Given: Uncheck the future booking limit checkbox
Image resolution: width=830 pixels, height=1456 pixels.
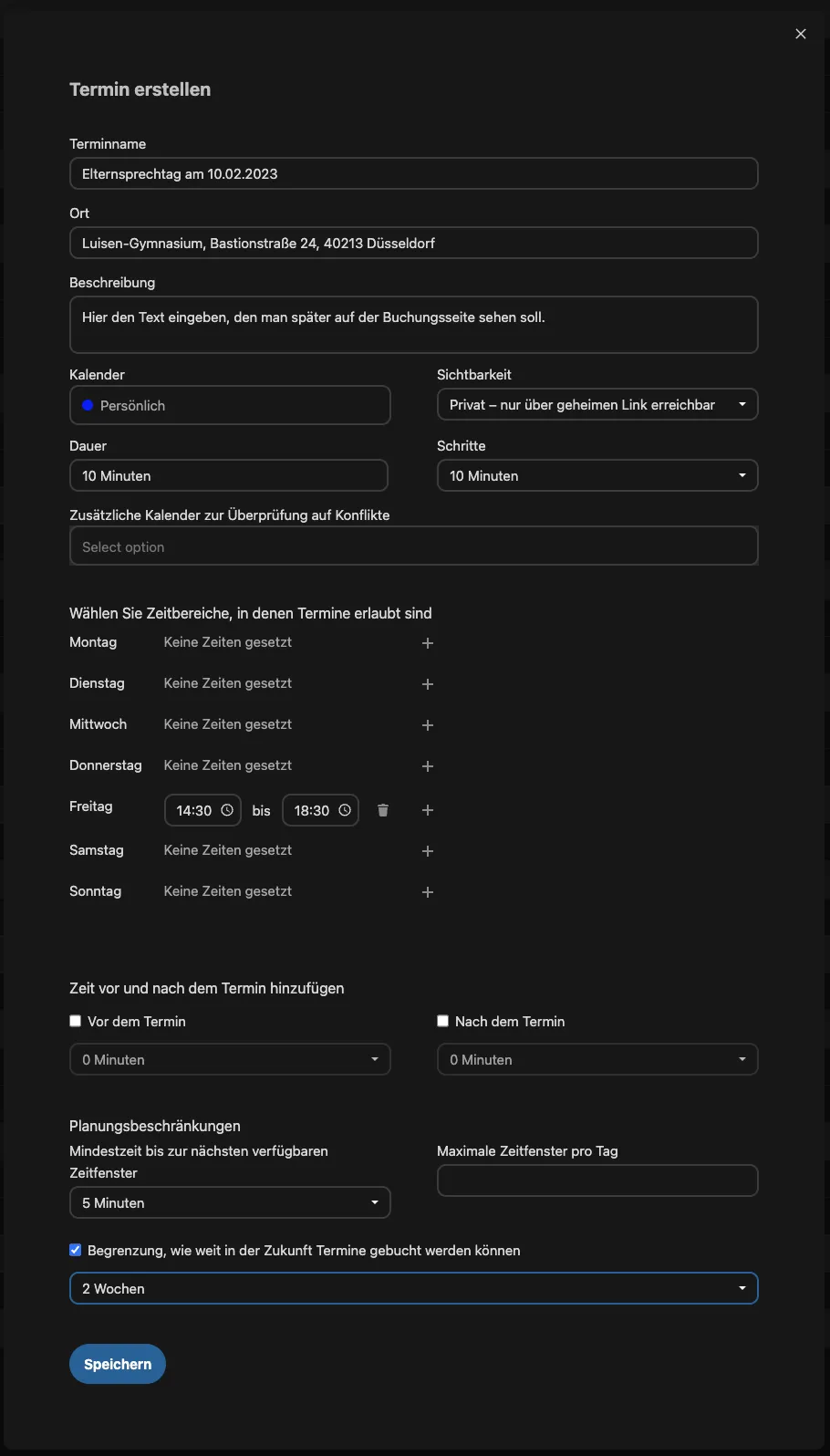Looking at the screenshot, I should point(76,1250).
